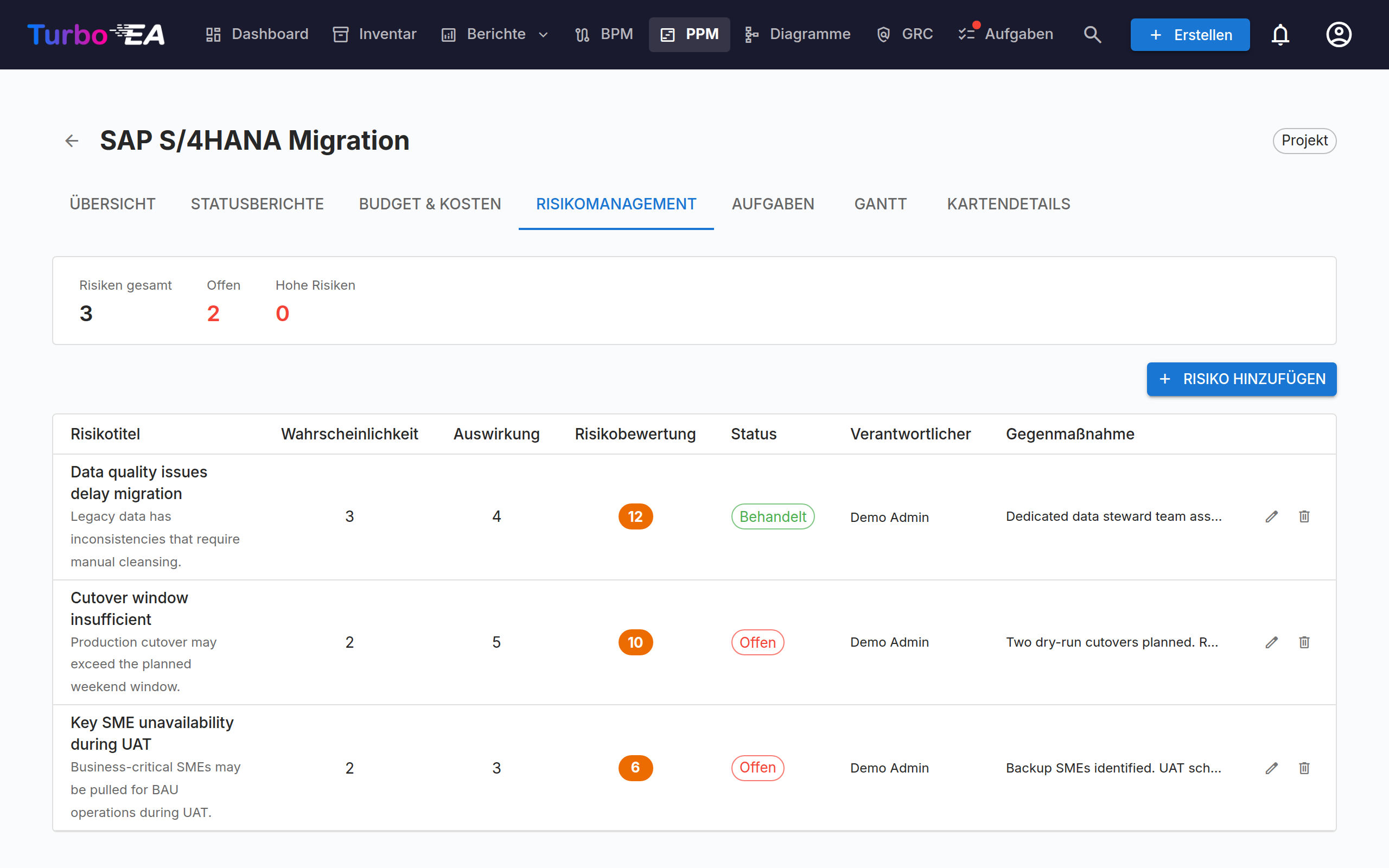Open Diagramme in the navigation bar
This screenshot has width=1389, height=868.
[798, 34]
